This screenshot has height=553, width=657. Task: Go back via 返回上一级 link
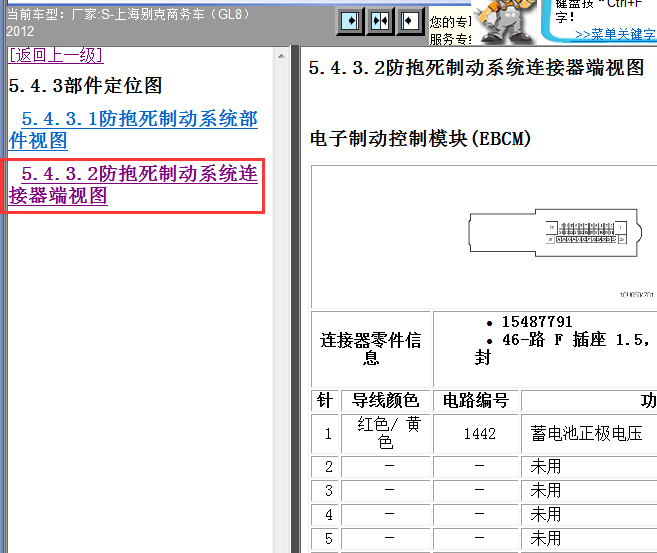coord(56,55)
